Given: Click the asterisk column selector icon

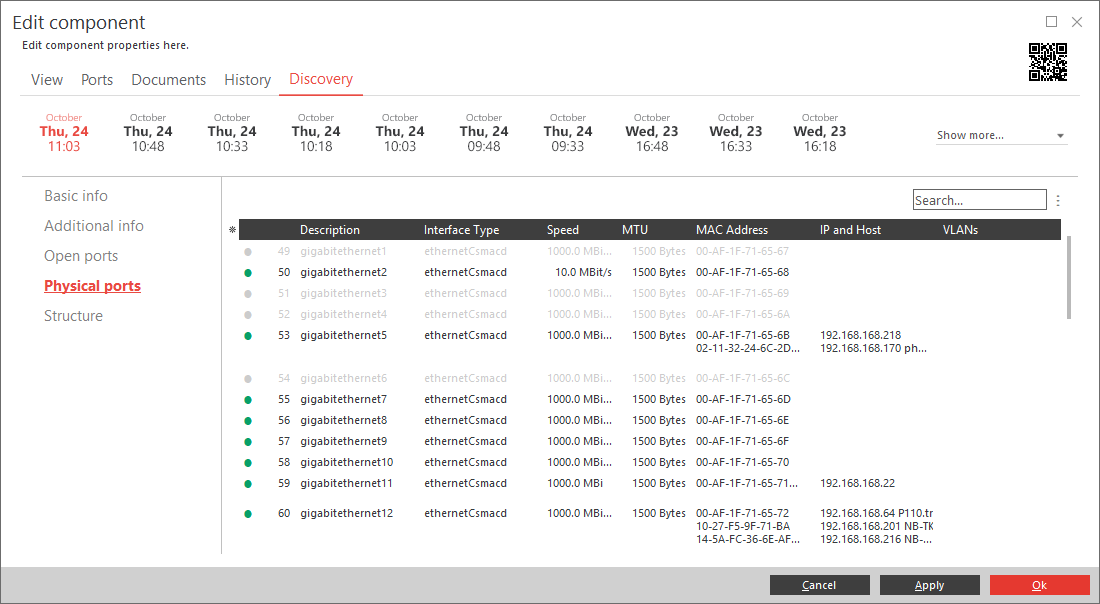Looking at the screenshot, I should 232,230.
